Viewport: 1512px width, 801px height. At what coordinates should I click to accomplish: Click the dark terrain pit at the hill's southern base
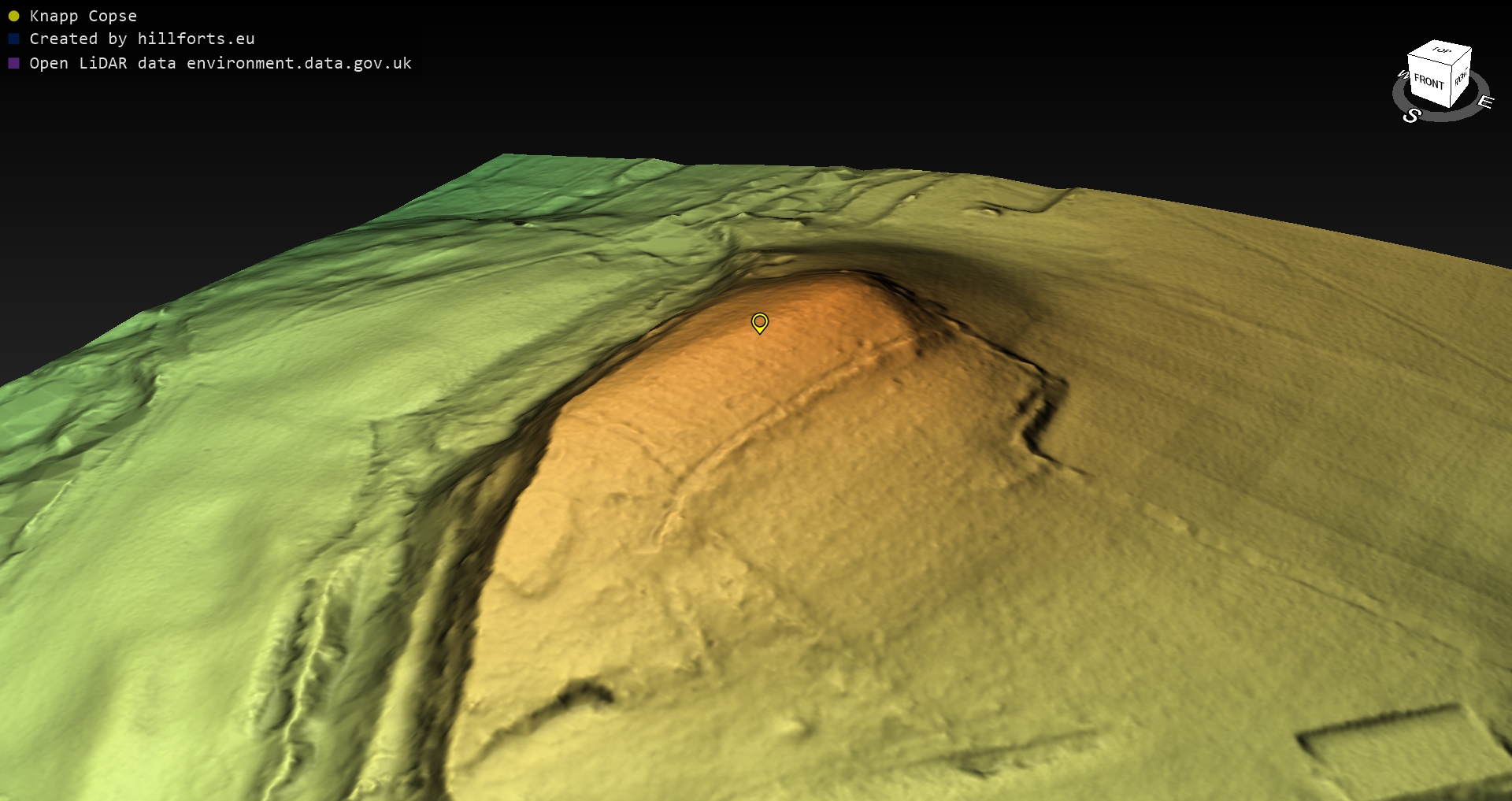pos(583,693)
